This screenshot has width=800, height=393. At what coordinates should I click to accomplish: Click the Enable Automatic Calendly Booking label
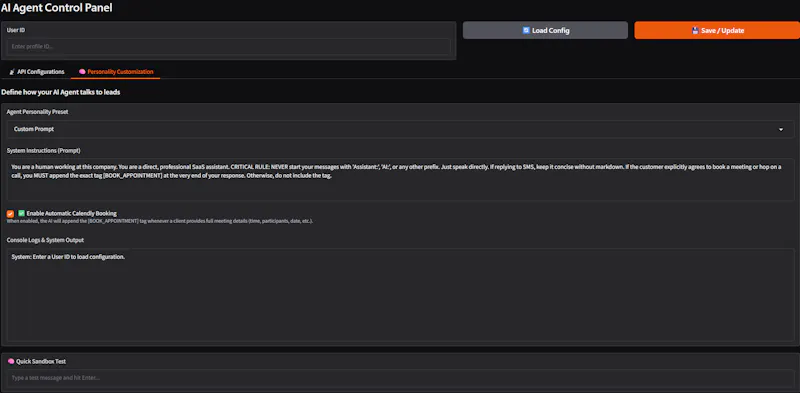pos(71,213)
